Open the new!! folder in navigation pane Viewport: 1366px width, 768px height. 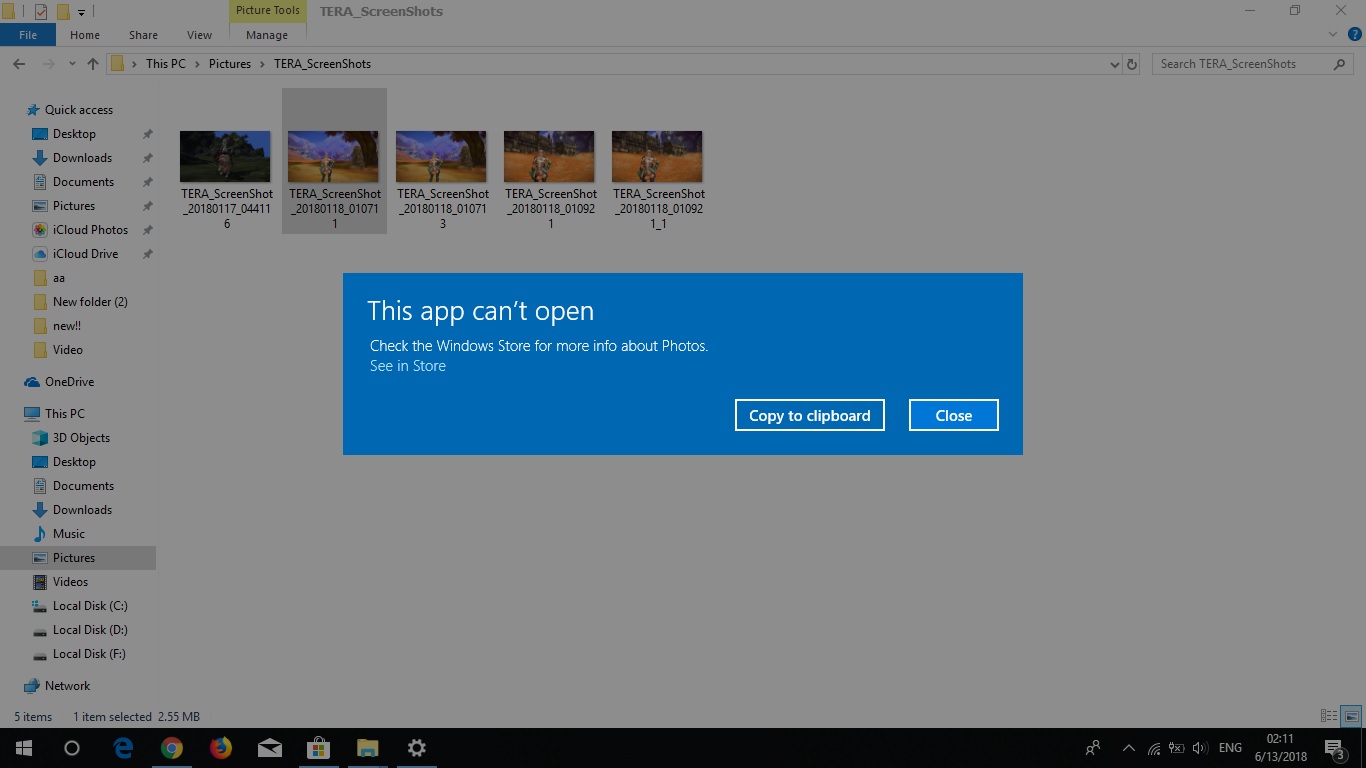(x=66, y=326)
